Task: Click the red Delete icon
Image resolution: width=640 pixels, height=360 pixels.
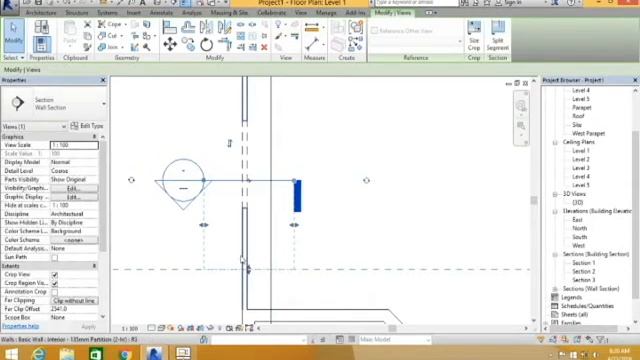Action: pyautogui.click(x=264, y=47)
